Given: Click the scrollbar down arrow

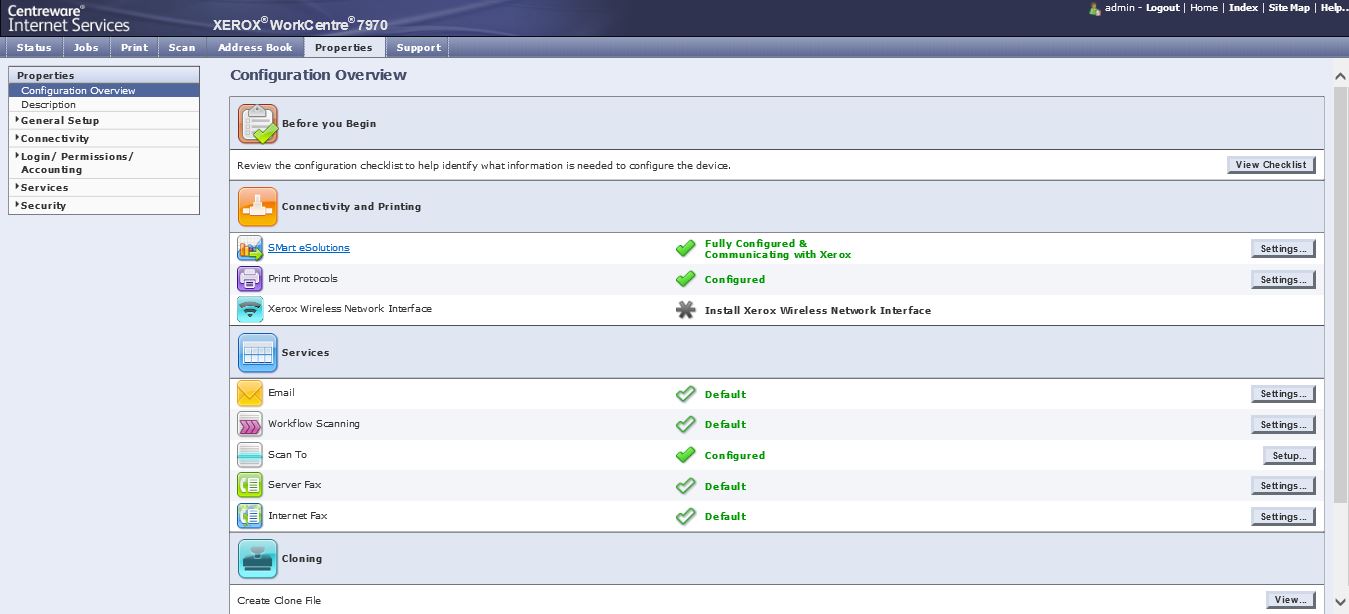Looking at the screenshot, I should [1340, 603].
